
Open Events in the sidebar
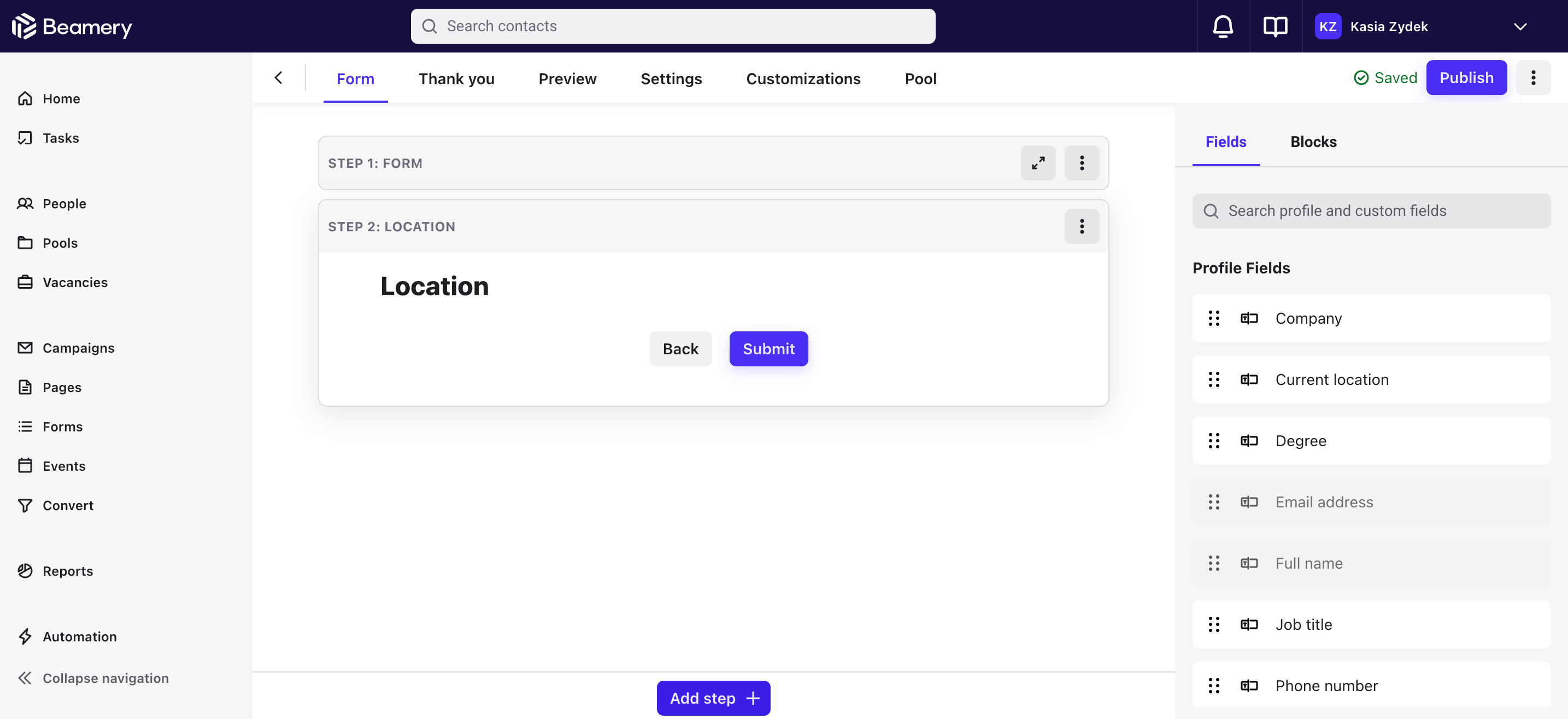point(51,466)
